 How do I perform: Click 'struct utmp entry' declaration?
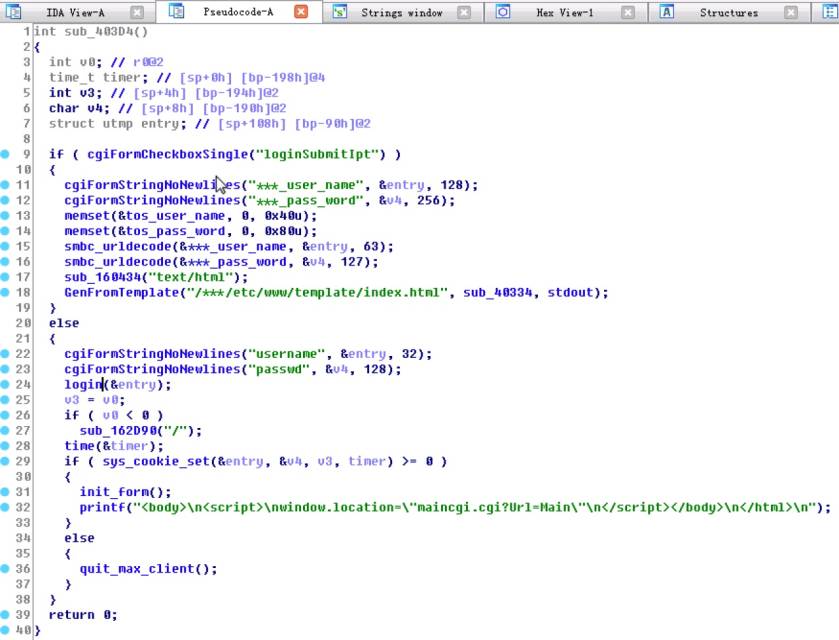pyautogui.click(x=118, y=124)
